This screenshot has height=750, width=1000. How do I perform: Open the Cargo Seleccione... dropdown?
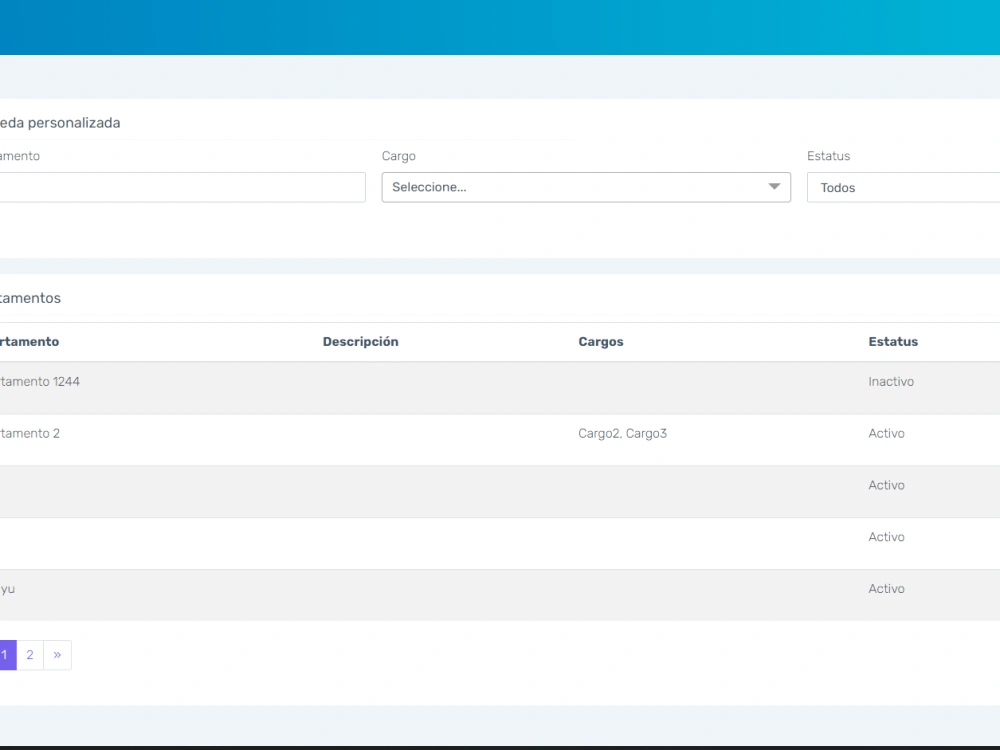(x=586, y=187)
